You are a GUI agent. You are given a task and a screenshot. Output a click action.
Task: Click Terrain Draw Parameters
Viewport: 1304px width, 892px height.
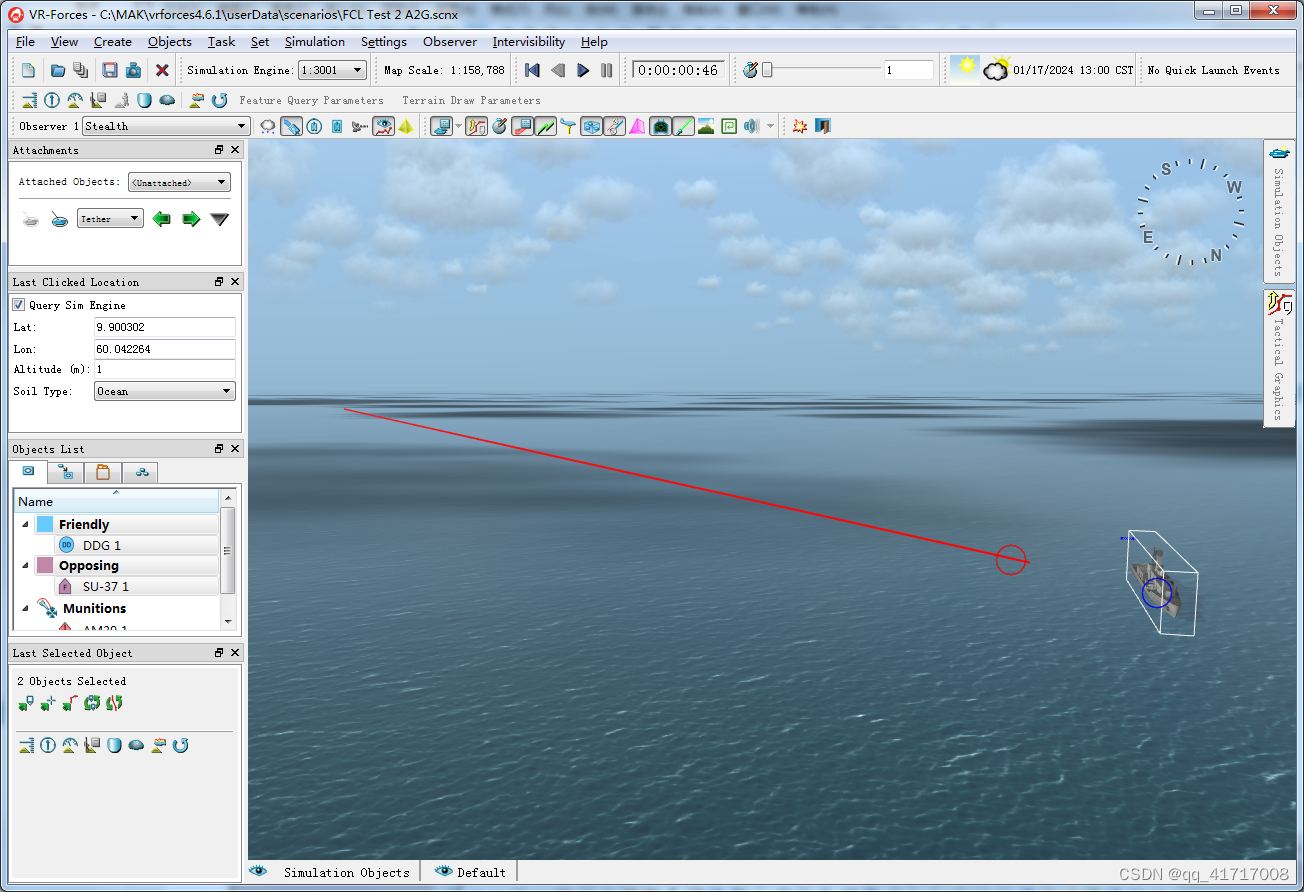point(471,100)
